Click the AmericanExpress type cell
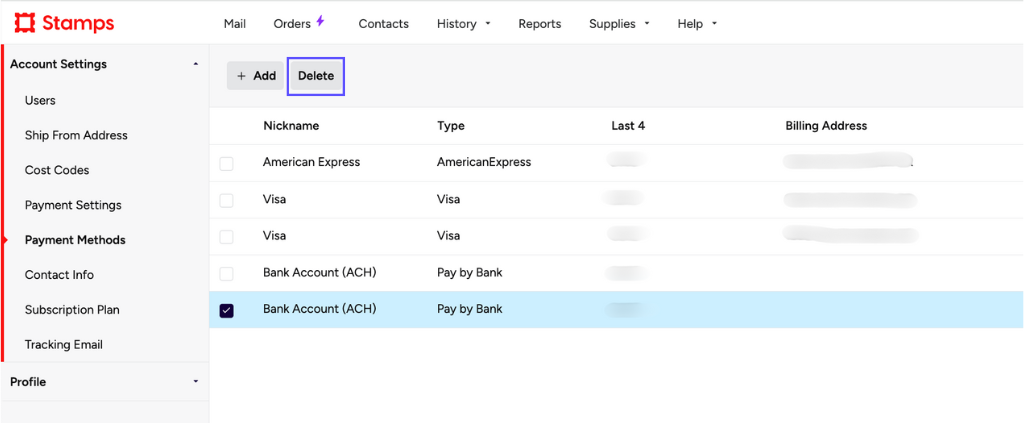Image resolution: width=1024 pixels, height=423 pixels. [x=484, y=162]
